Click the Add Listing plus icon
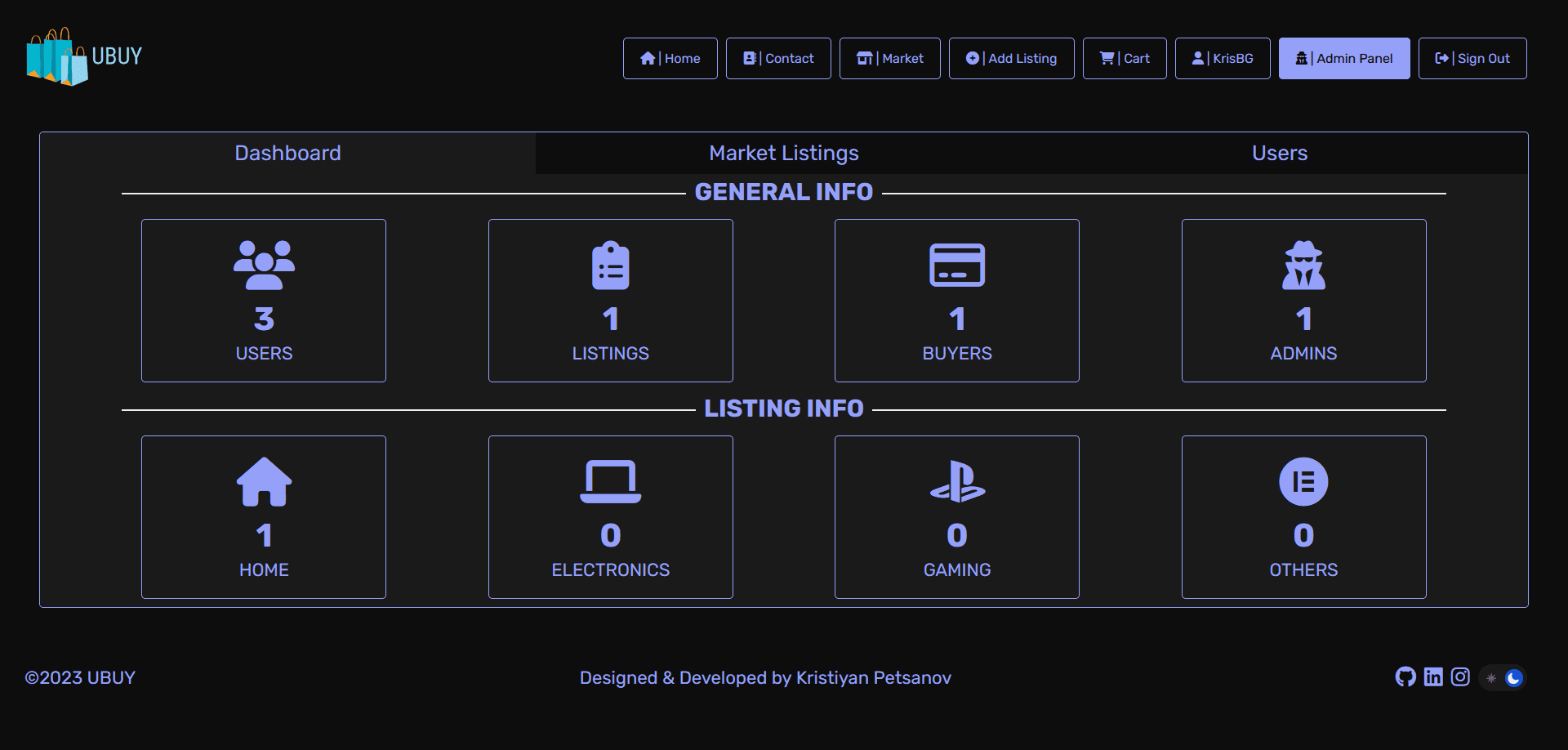The image size is (1568, 750). point(973,58)
